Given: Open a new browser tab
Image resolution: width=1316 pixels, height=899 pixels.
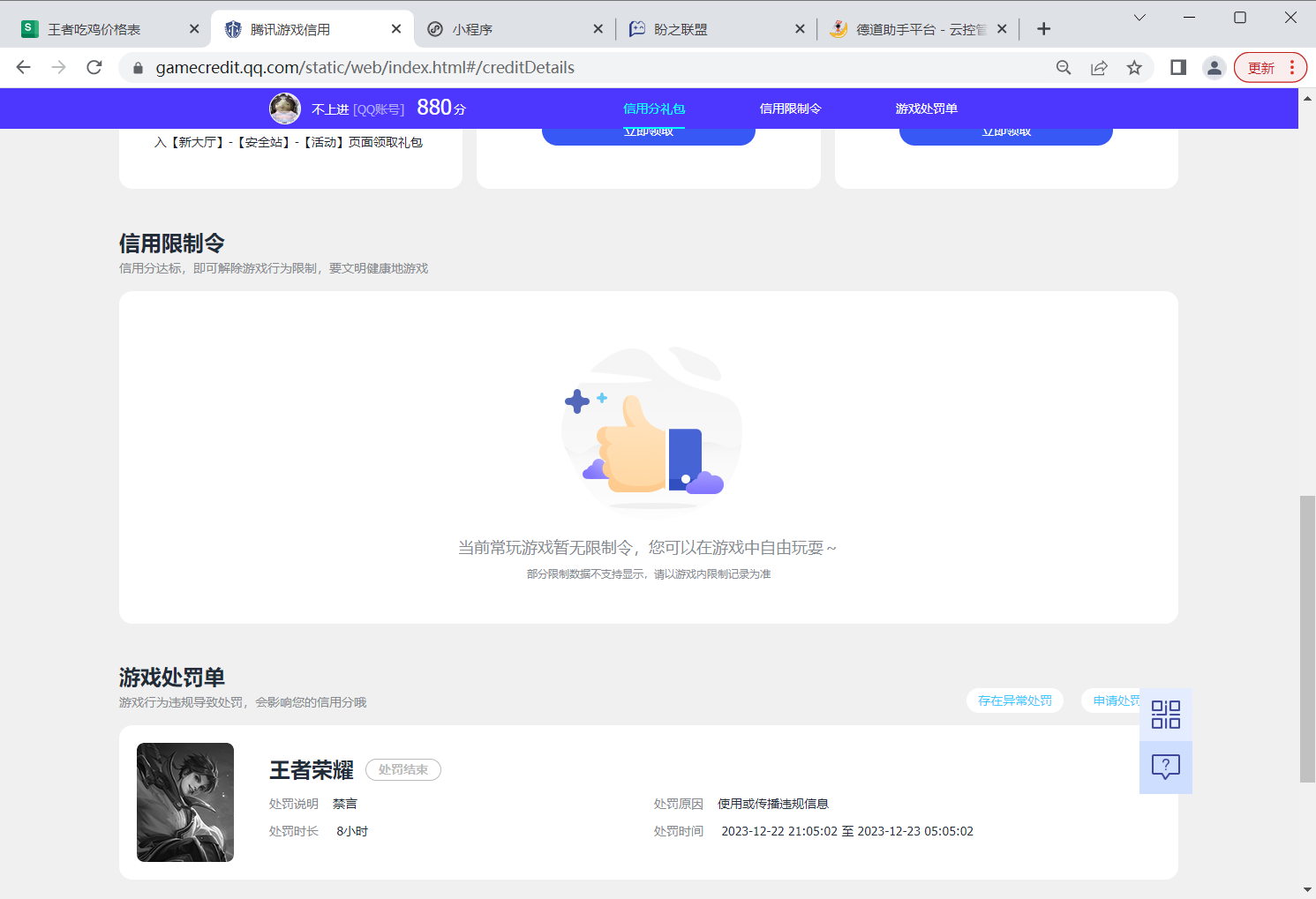Looking at the screenshot, I should point(1043,29).
